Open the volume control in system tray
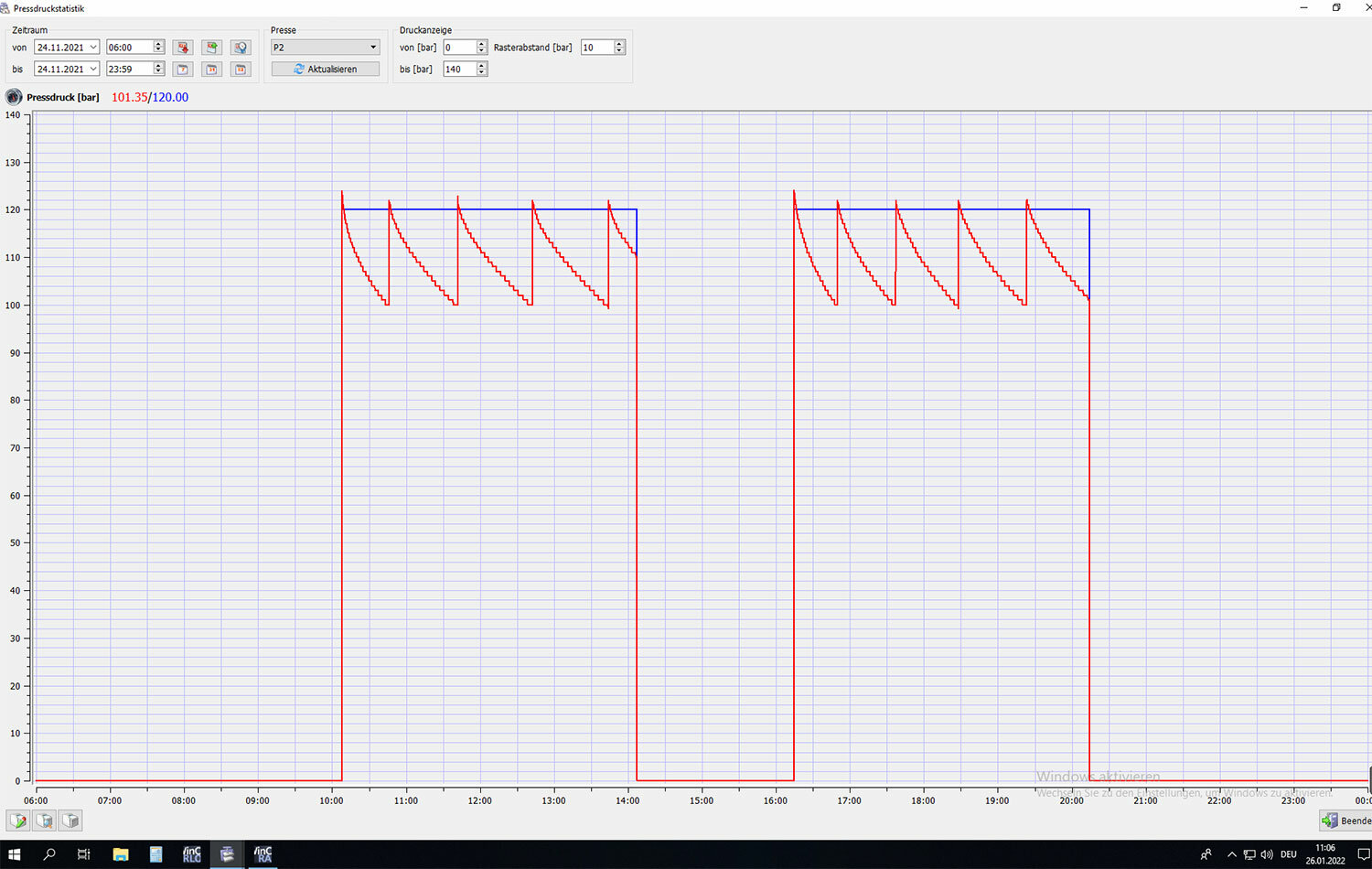The image size is (1372, 869). pyautogui.click(x=1267, y=854)
